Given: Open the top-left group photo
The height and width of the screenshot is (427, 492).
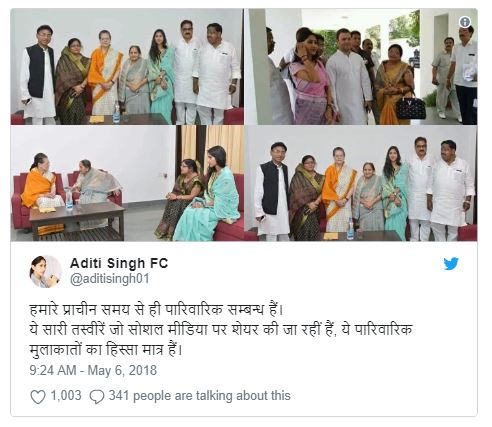Looking at the screenshot, I should [127, 67].
